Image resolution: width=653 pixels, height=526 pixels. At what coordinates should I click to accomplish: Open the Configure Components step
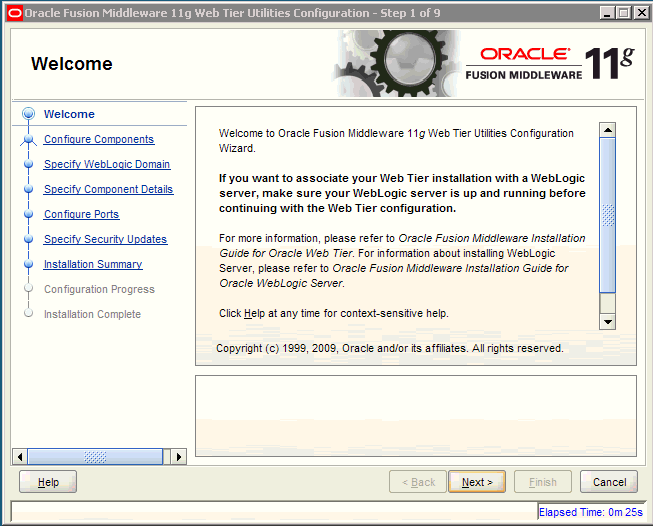coord(99,139)
